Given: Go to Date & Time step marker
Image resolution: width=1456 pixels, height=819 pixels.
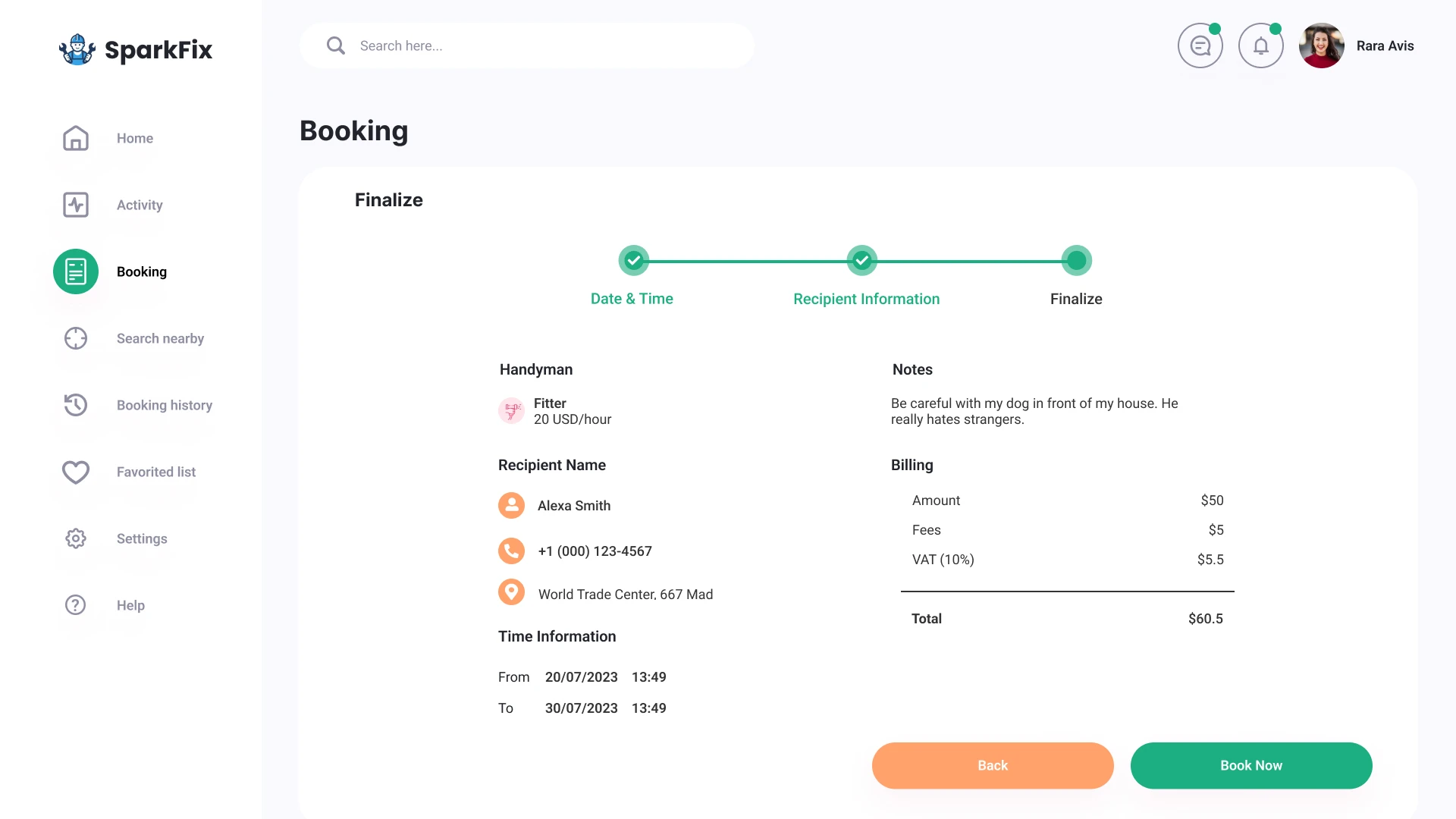Looking at the screenshot, I should click(634, 261).
